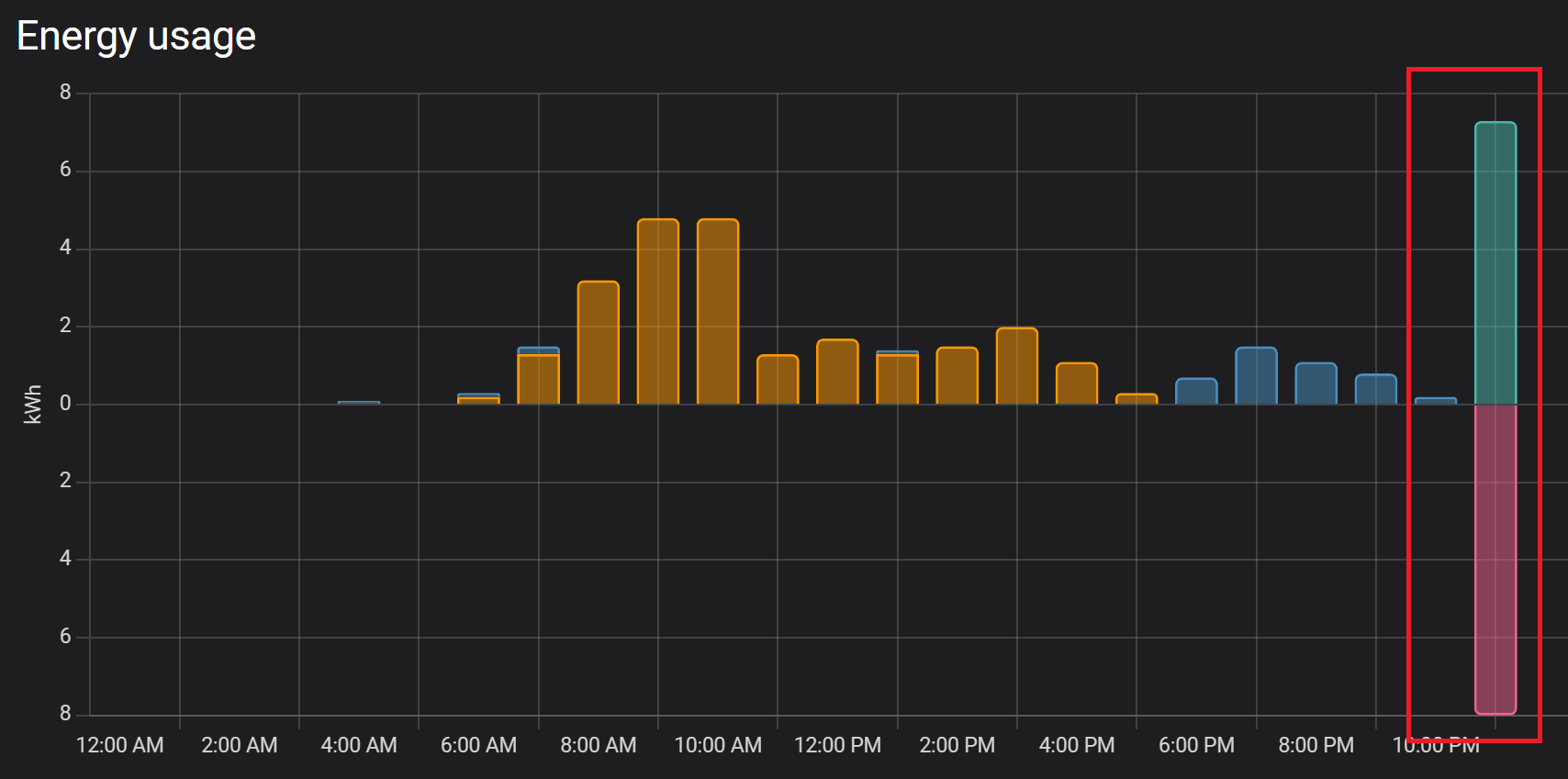1568x779 pixels.
Task: Click the blue 9:00 PM bar
Action: click(1375, 389)
